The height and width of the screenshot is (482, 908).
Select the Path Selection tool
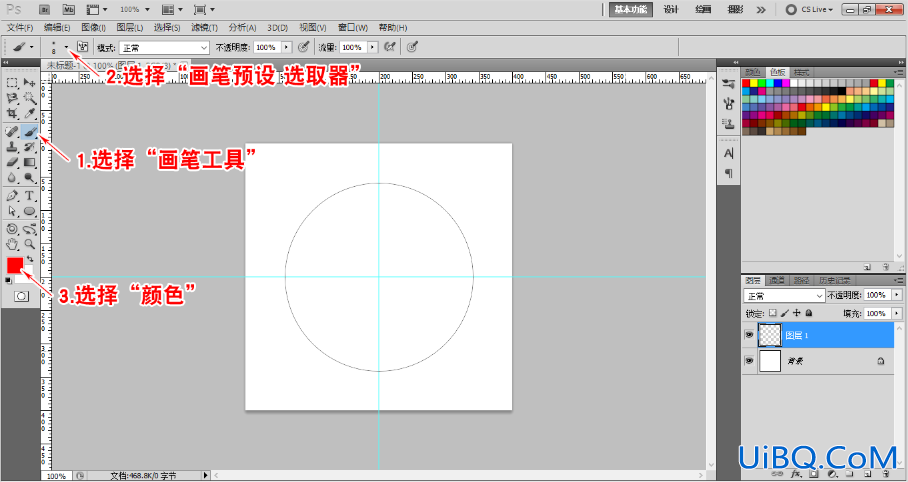12,211
